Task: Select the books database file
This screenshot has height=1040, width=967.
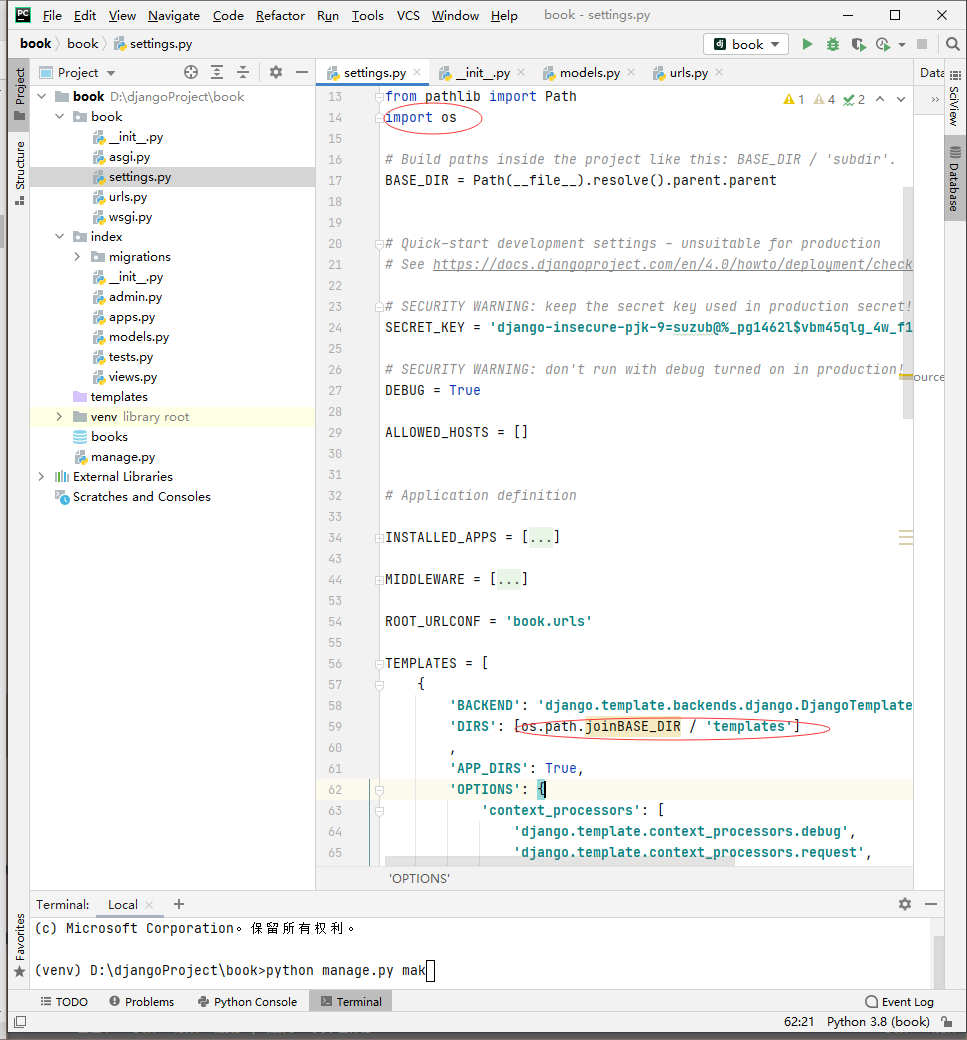Action: tap(109, 436)
